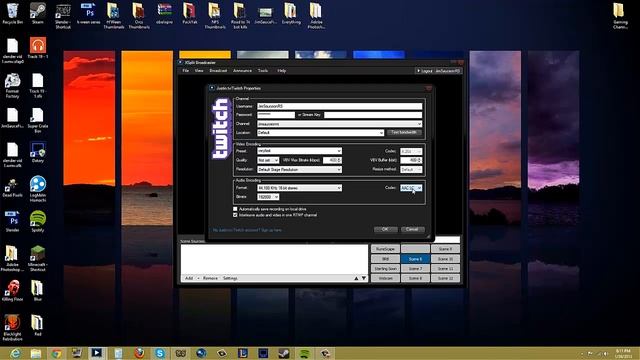The image size is (640, 360).
Task: Open the Track 19 - 1 headphones file icon
Action: tap(38, 48)
